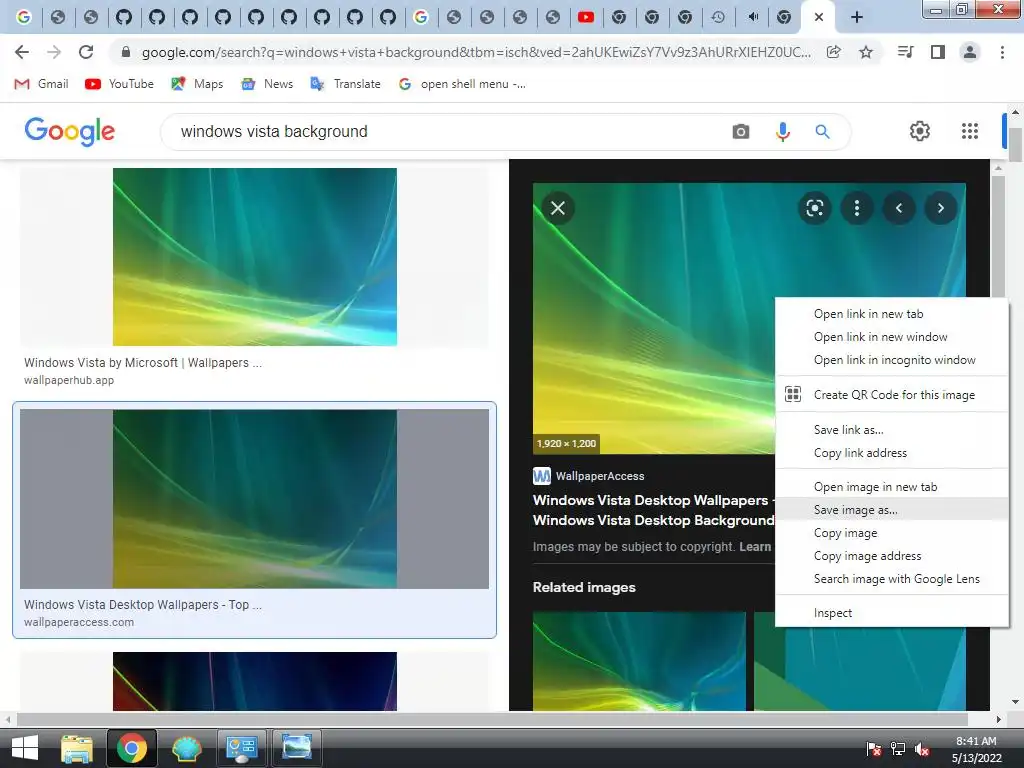Open wallpaperaccess.com source link

79,622
